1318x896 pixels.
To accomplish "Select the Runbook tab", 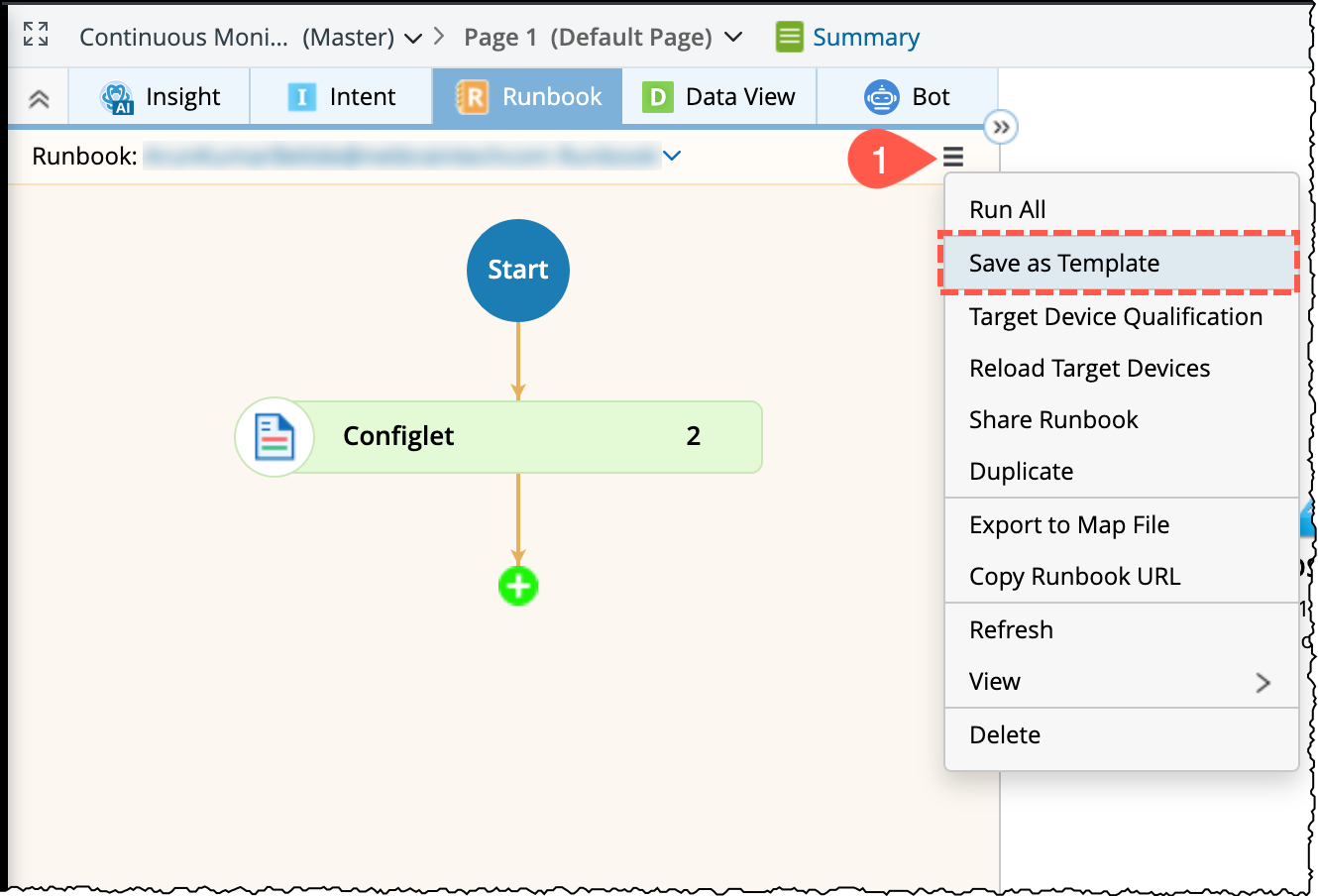I will click(528, 97).
